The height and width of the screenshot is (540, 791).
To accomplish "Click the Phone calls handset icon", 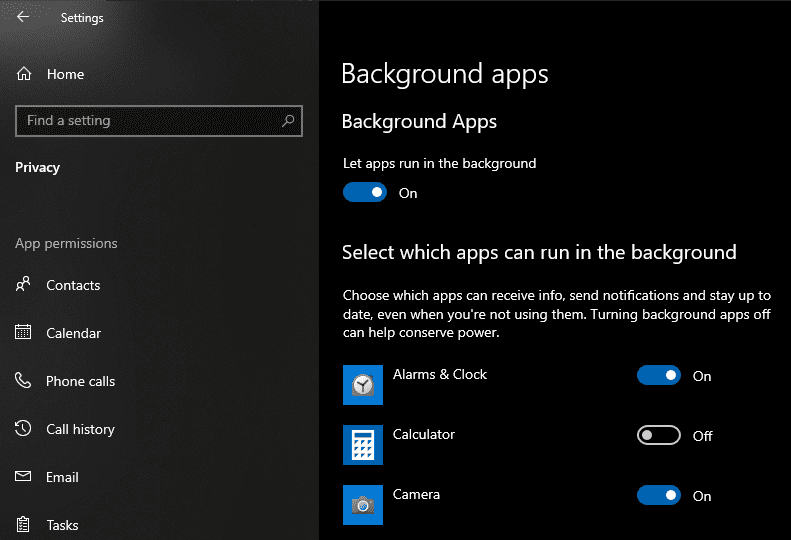I will pos(23,381).
